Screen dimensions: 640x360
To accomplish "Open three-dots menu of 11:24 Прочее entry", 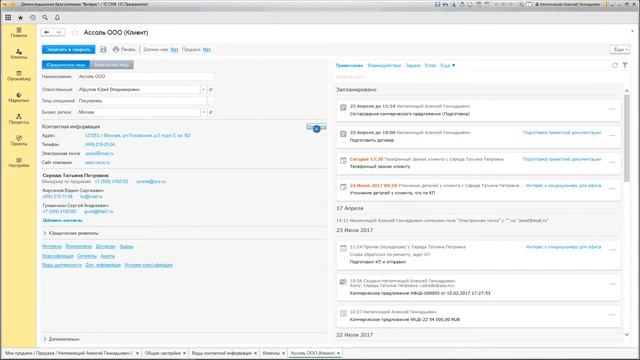I will click(612, 250).
